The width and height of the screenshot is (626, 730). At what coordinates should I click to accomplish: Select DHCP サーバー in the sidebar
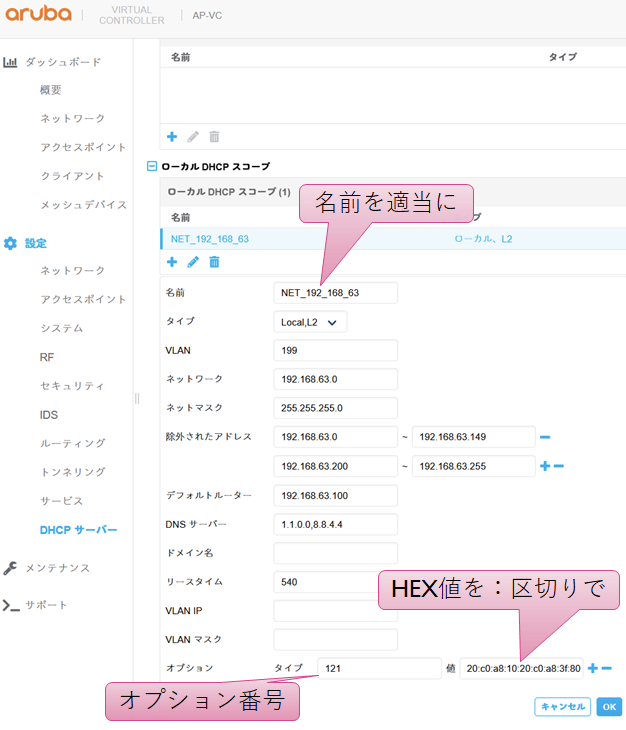pyautogui.click(x=78, y=530)
